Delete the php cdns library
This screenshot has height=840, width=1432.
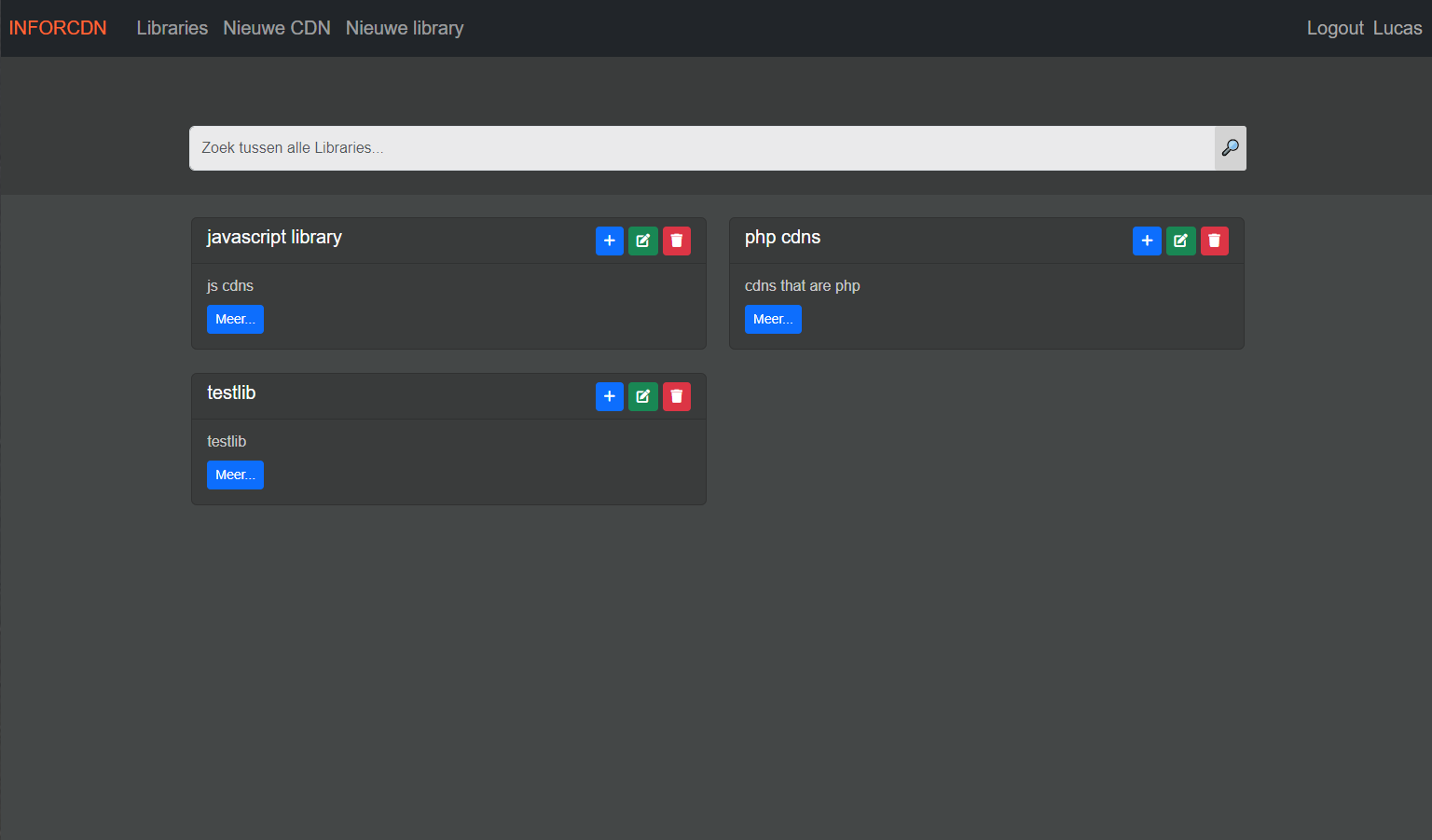click(1214, 241)
